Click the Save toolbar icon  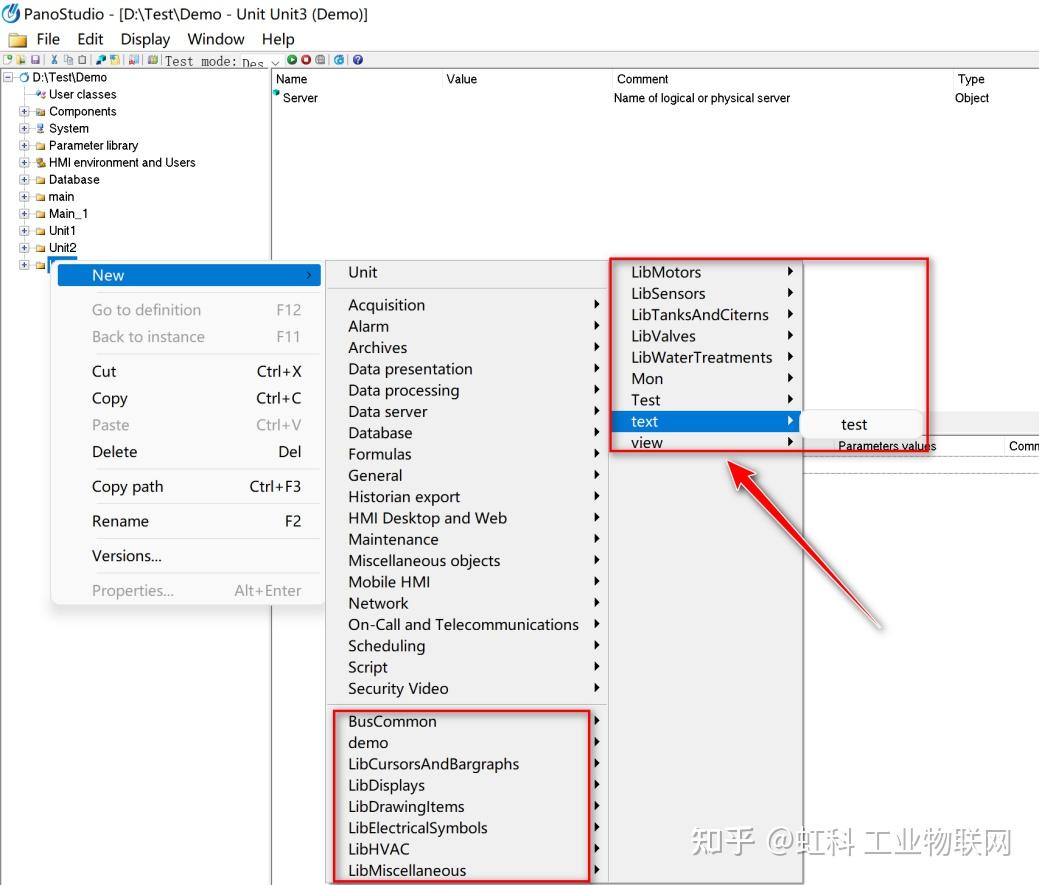pyautogui.click(x=36, y=59)
